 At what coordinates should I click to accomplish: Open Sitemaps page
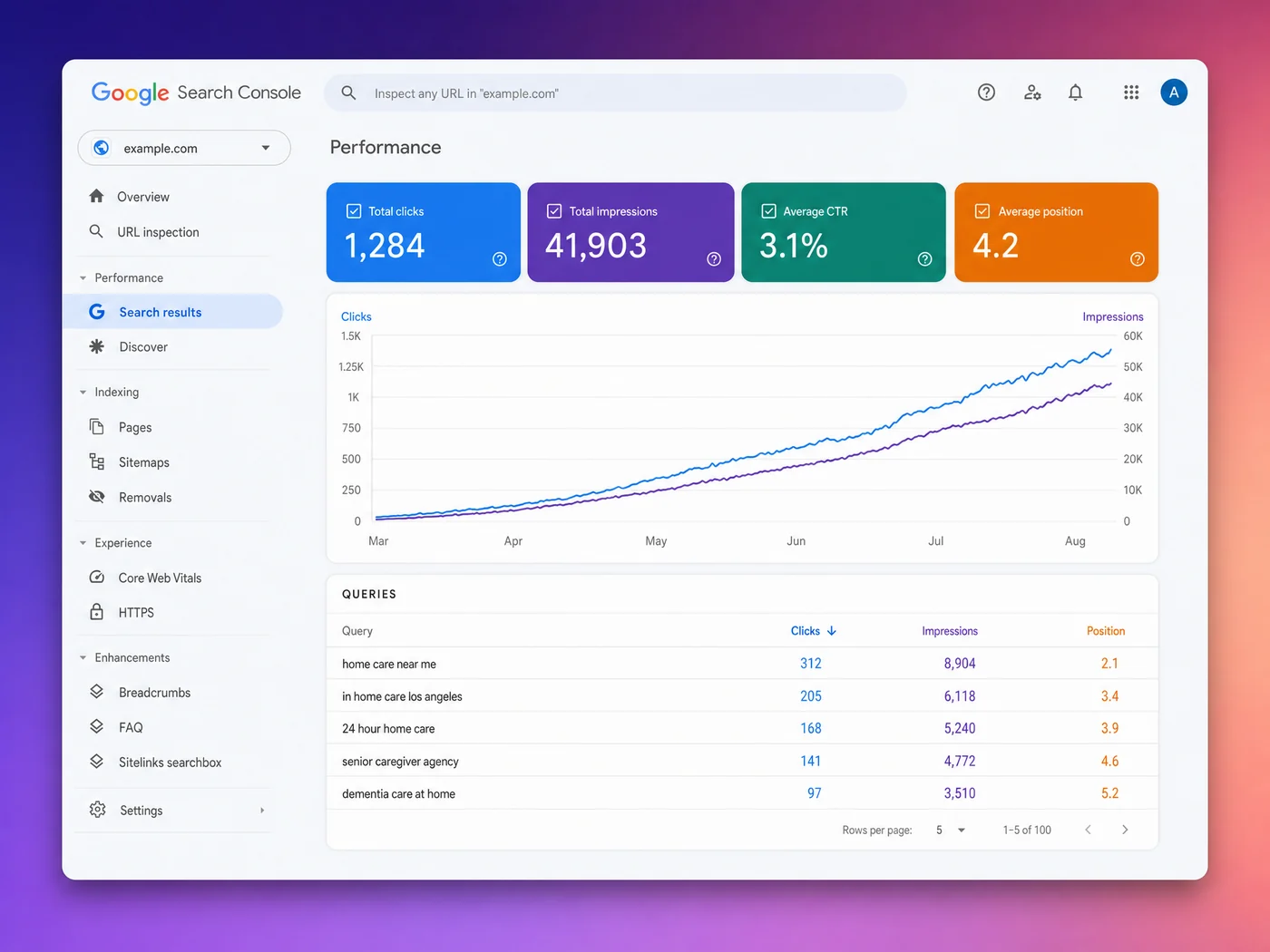pos(144,462)
